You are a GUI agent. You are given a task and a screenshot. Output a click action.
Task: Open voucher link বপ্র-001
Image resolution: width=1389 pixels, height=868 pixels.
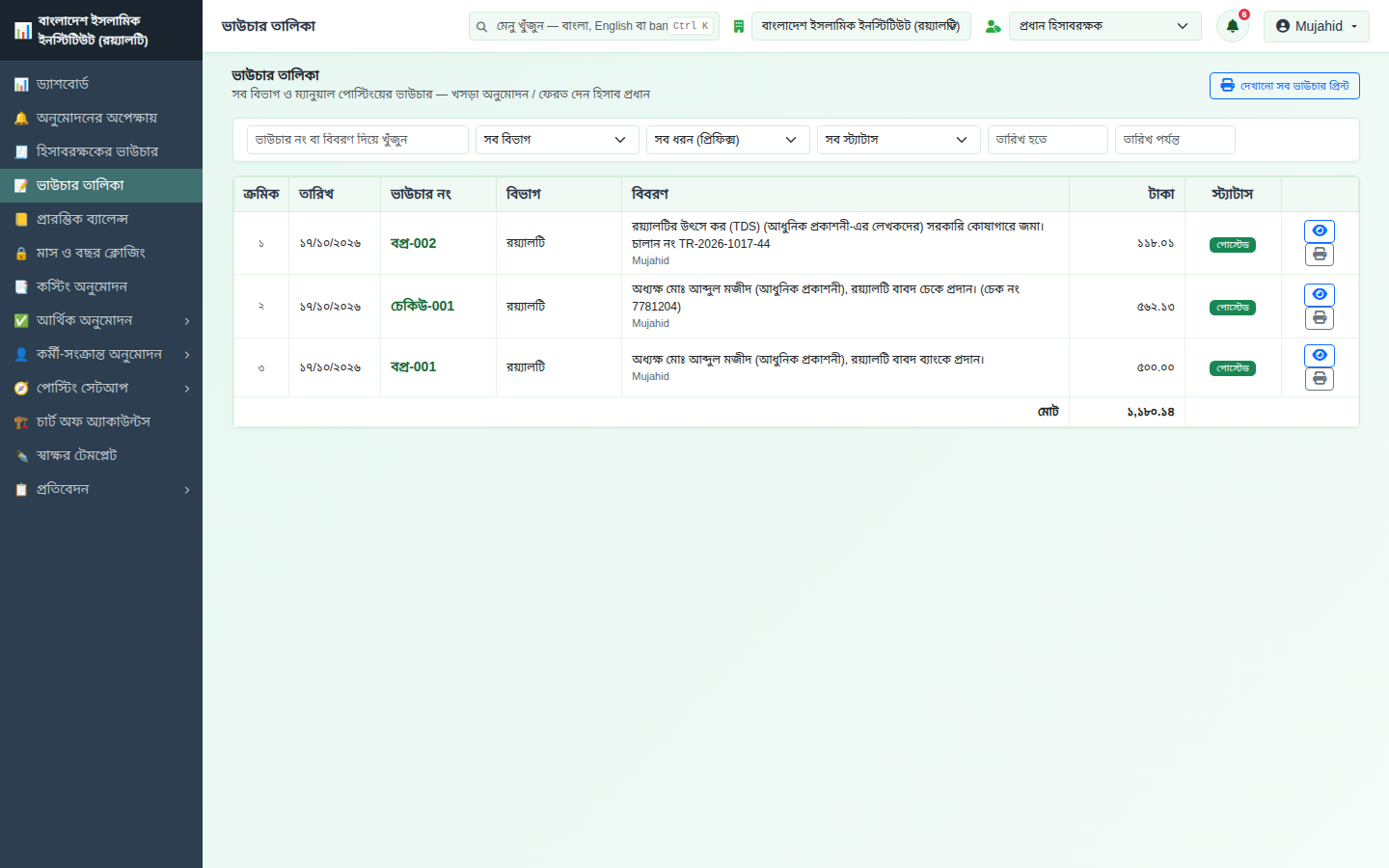413,366
